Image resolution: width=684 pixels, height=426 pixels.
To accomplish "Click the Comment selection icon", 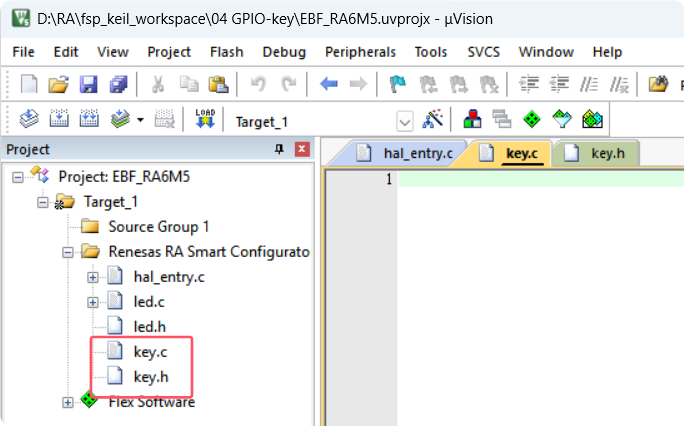I will [588, 84].
